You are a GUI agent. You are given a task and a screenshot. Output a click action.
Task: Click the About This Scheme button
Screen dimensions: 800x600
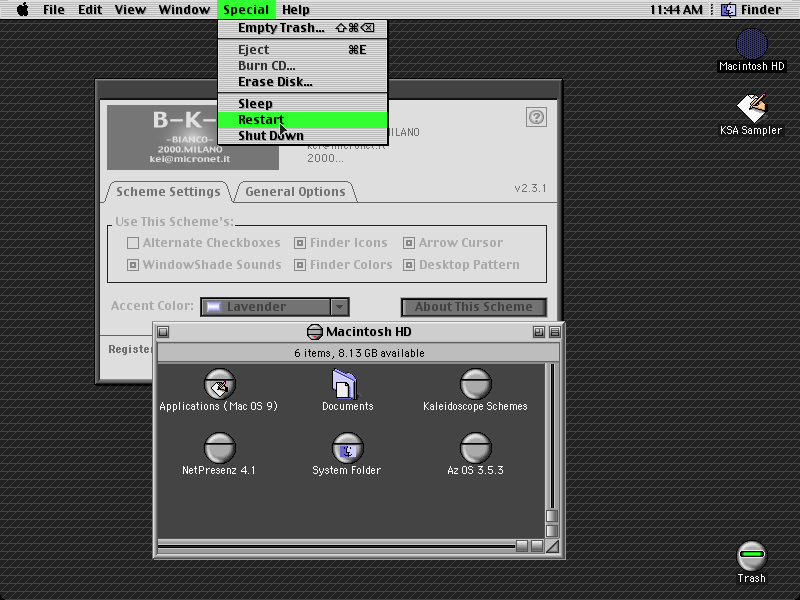click(474, 307)
